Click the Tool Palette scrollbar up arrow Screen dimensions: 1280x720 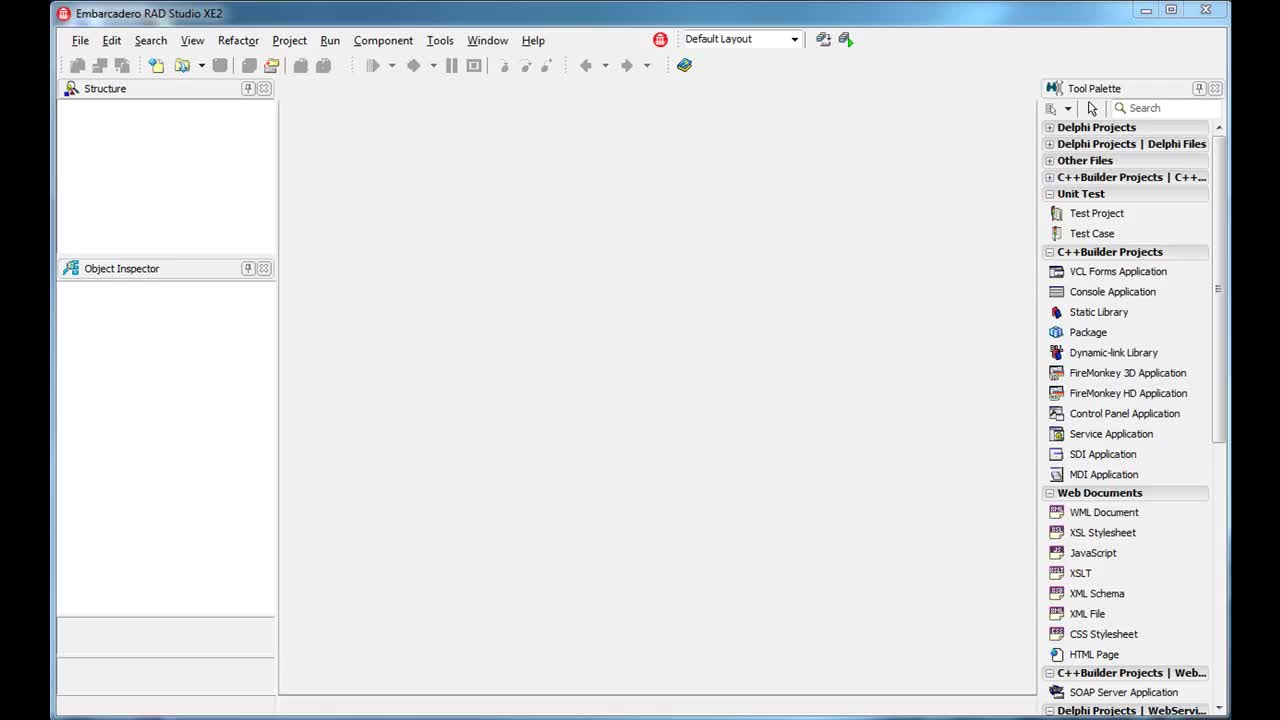coord(1218,128)
